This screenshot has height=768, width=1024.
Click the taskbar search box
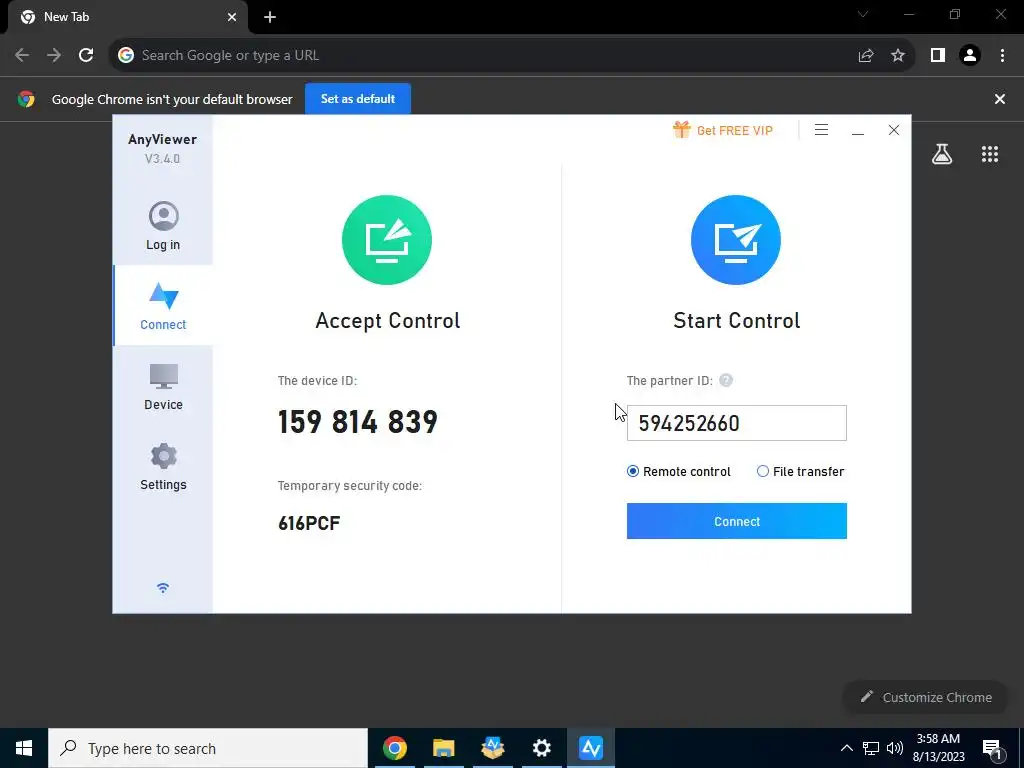[x=208, y=748]
